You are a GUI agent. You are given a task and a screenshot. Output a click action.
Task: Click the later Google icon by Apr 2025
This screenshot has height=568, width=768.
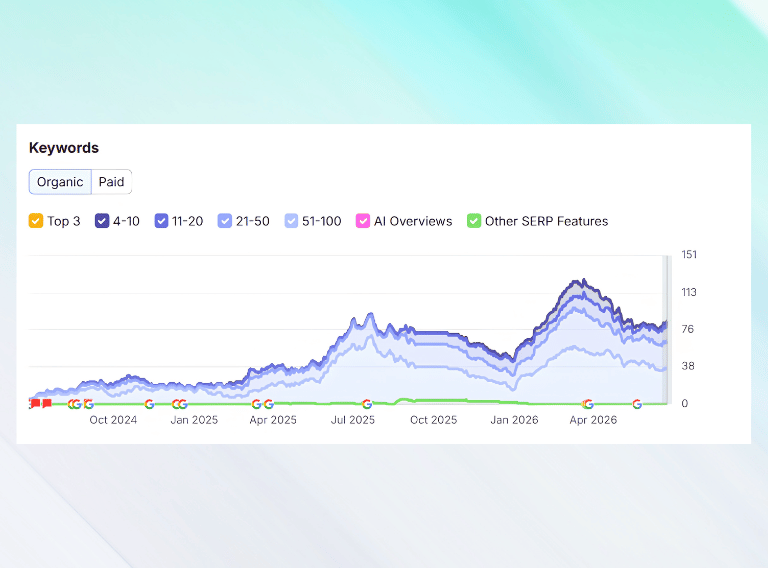coord(268,404)
